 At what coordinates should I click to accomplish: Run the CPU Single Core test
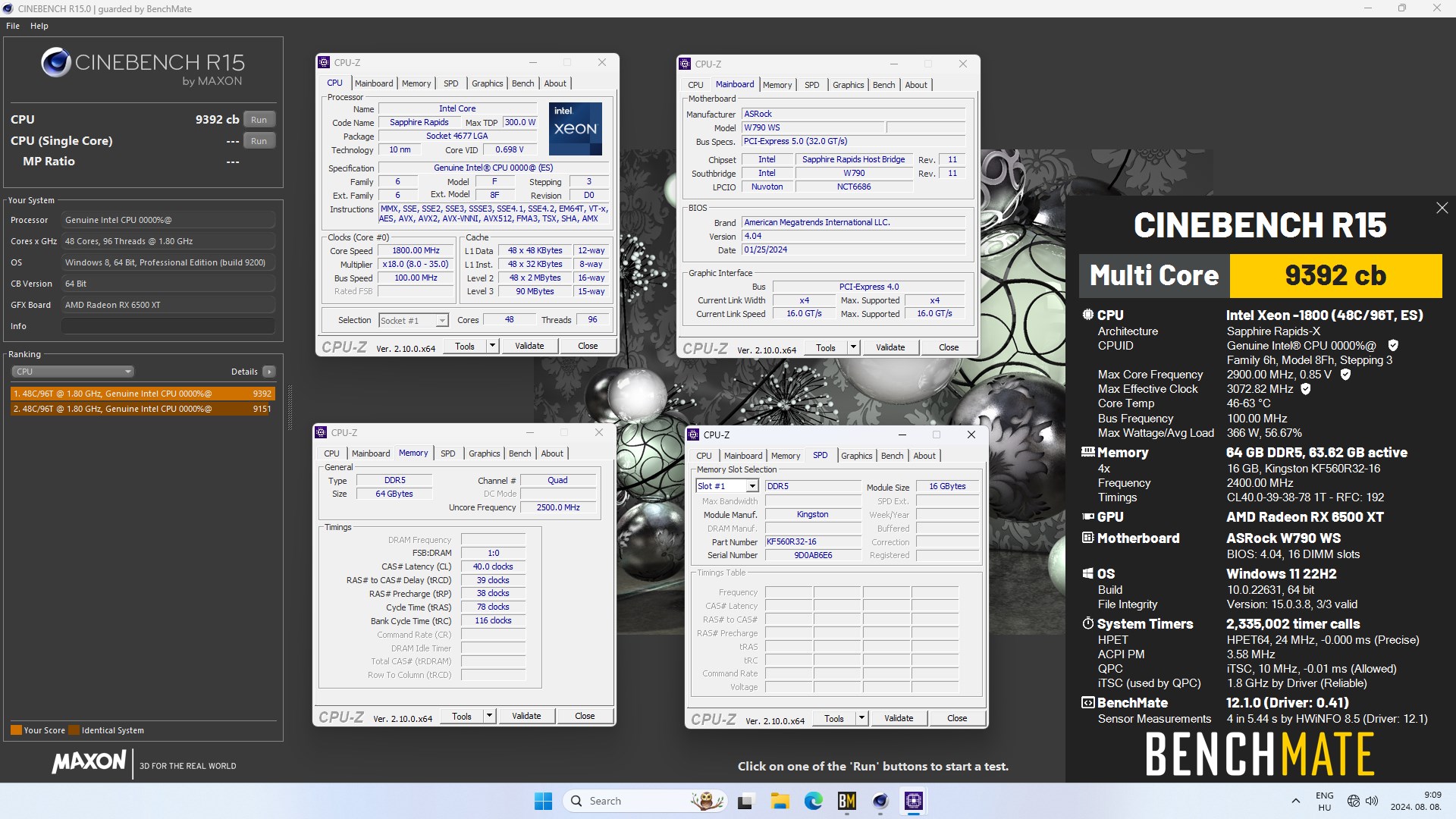pyautogui.click(x=259, y=141)
